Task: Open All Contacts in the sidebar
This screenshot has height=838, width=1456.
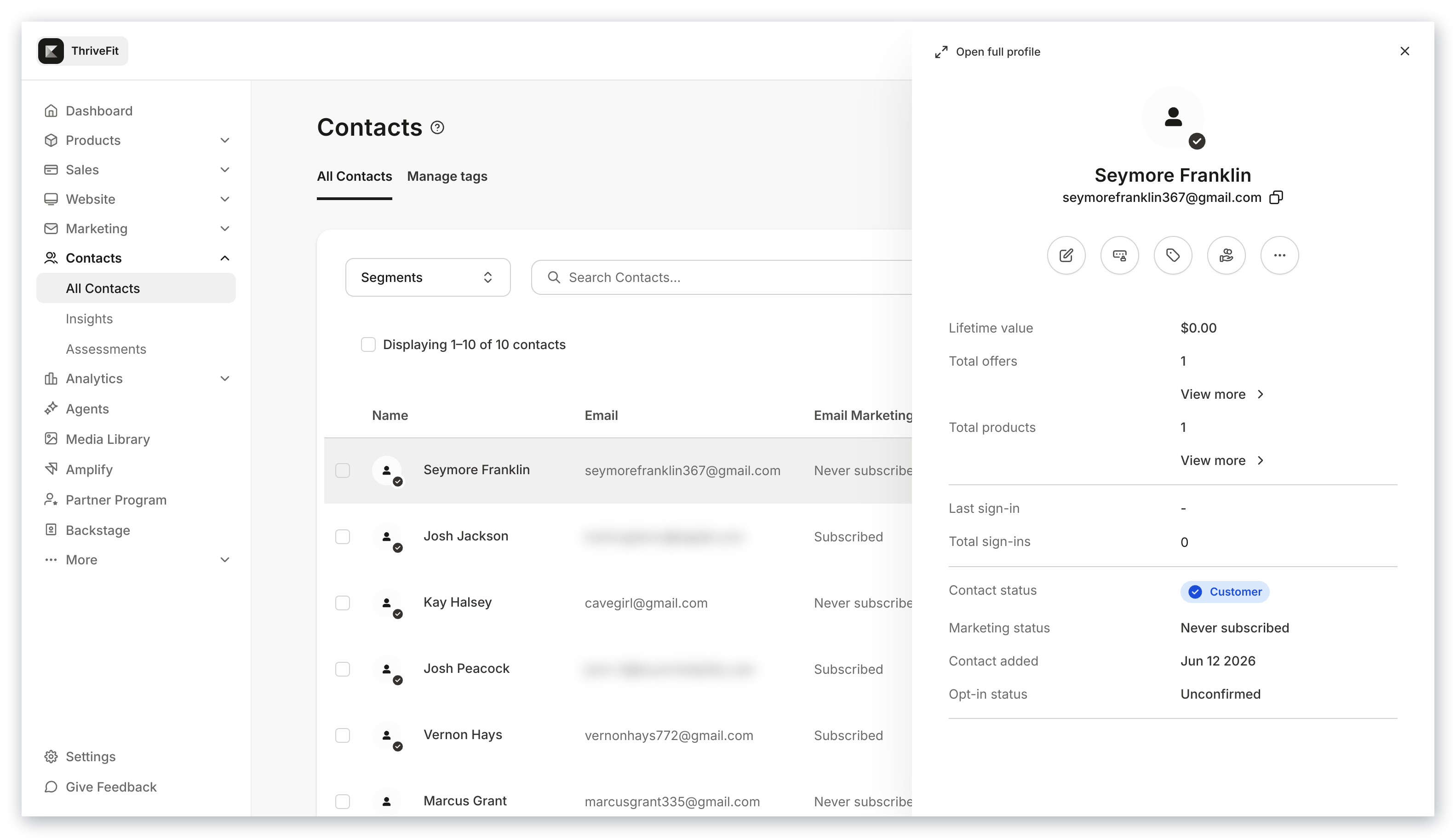Action: pos(136,288)
